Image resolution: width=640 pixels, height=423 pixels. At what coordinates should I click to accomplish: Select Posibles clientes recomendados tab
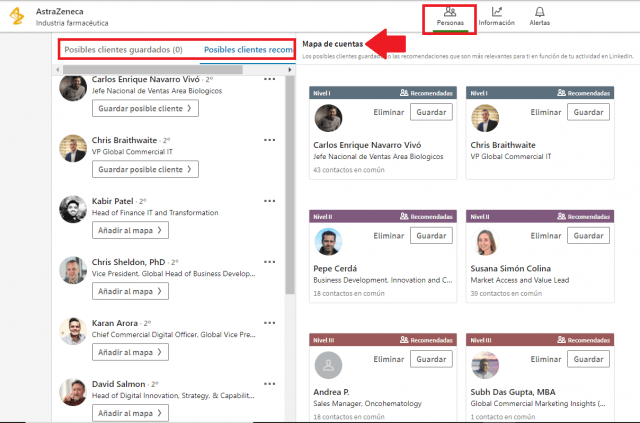point(248,50)
